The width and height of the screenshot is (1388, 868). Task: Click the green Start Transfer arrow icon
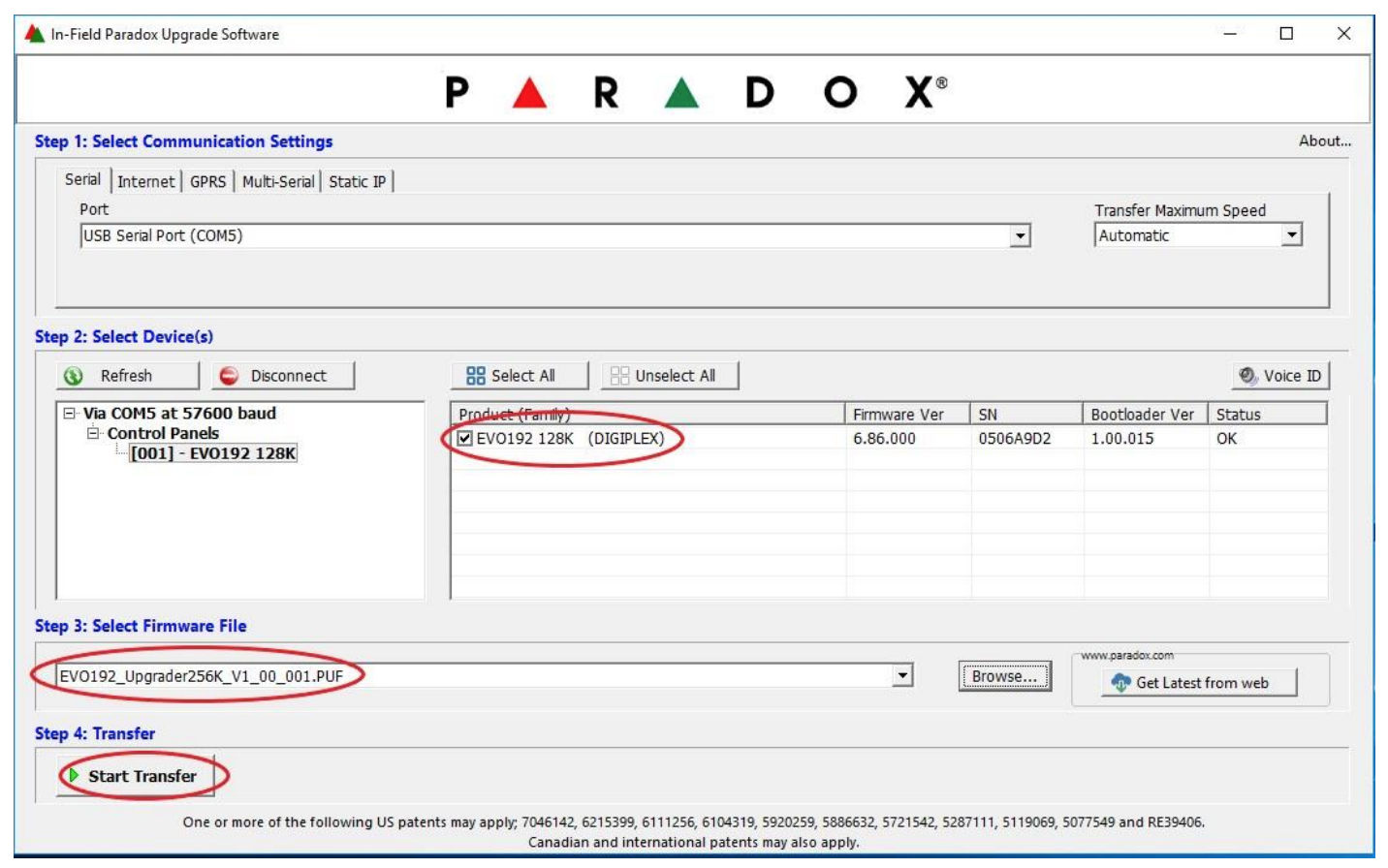pos(74,776)
